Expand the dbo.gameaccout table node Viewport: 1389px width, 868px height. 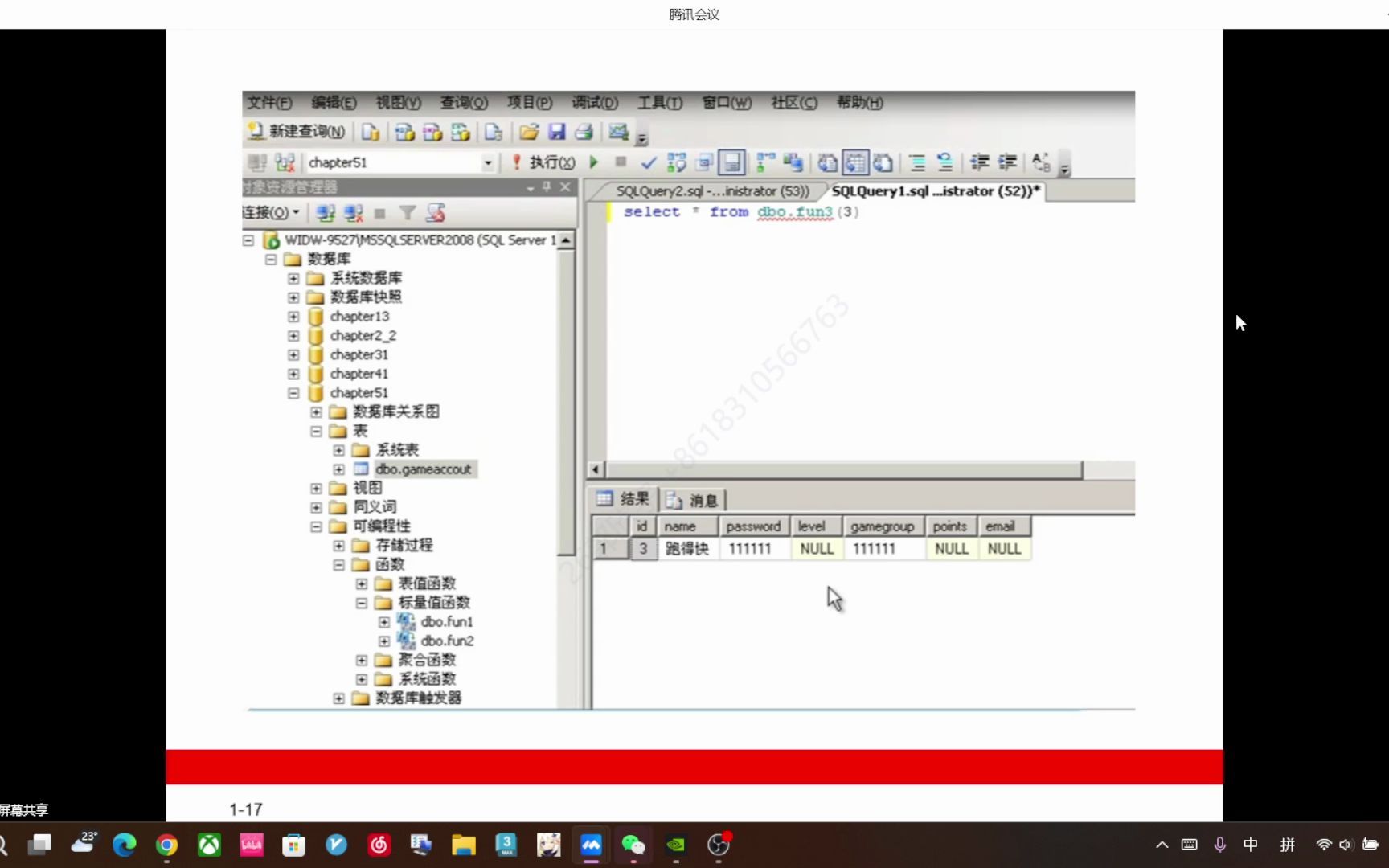(338, 469)
